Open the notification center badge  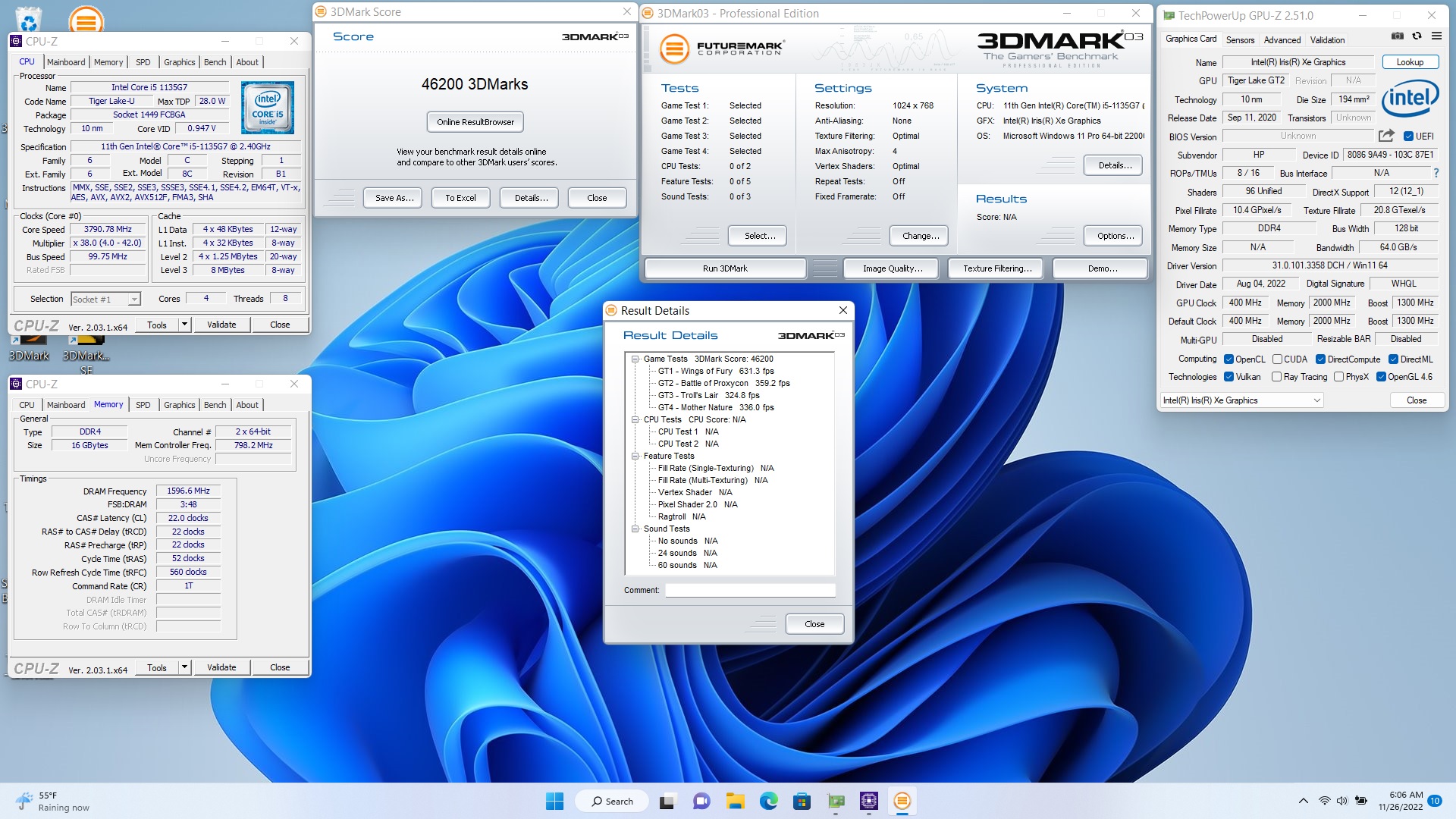tap(1435, 801)
